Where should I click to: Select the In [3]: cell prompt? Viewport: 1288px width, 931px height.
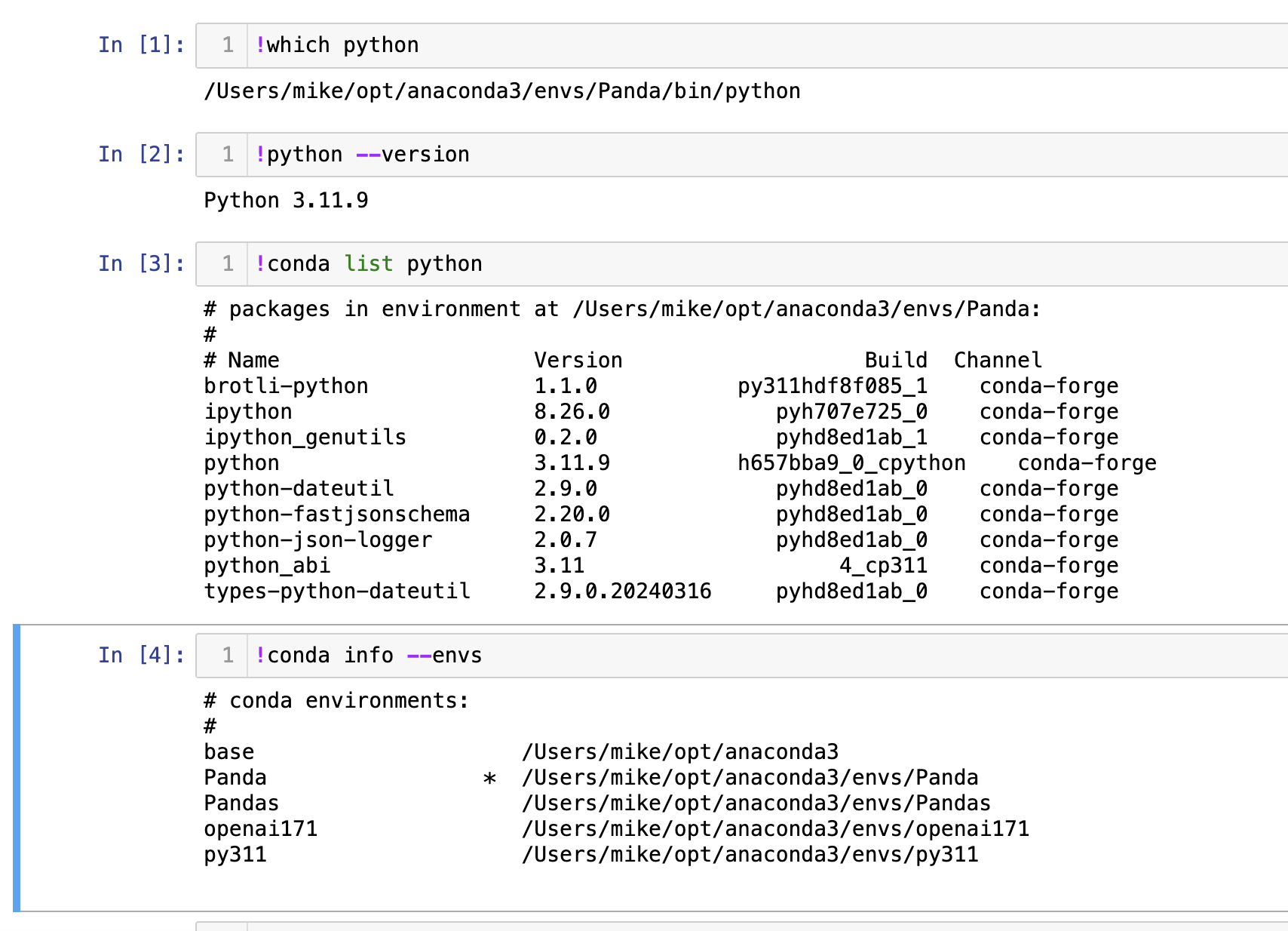coord(141,264)
